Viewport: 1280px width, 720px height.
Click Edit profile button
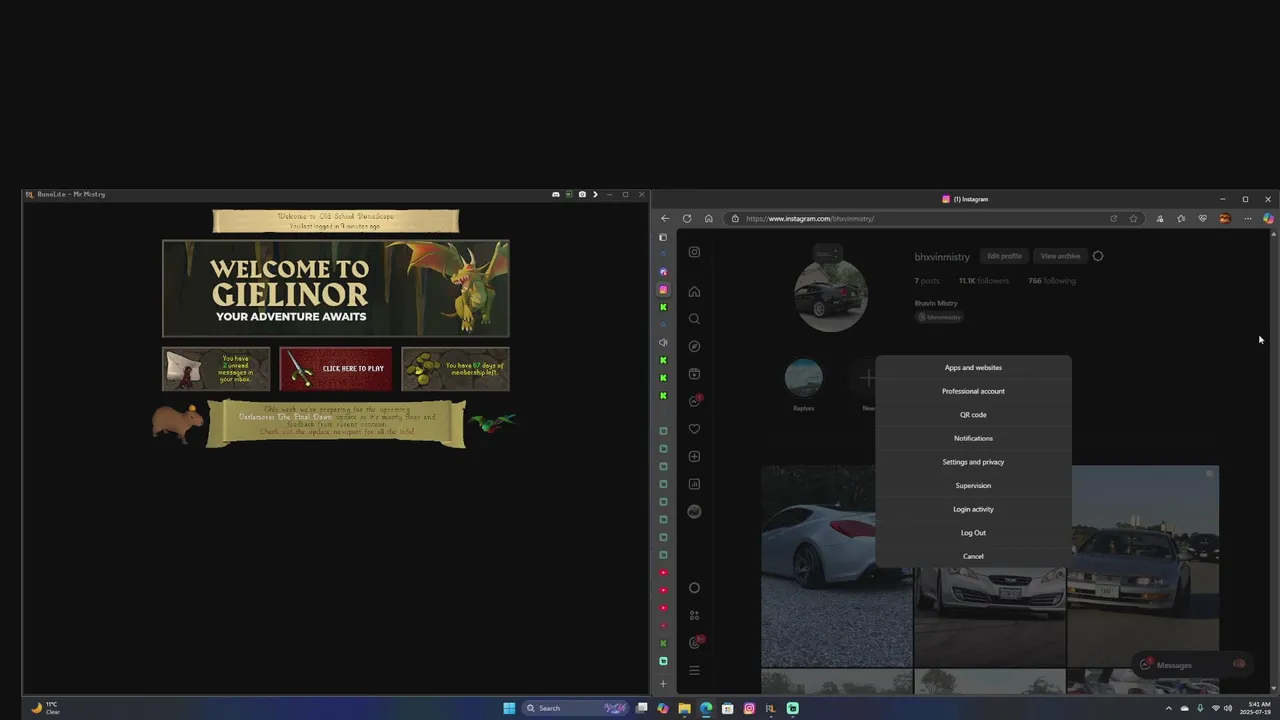coord(1004,256)
